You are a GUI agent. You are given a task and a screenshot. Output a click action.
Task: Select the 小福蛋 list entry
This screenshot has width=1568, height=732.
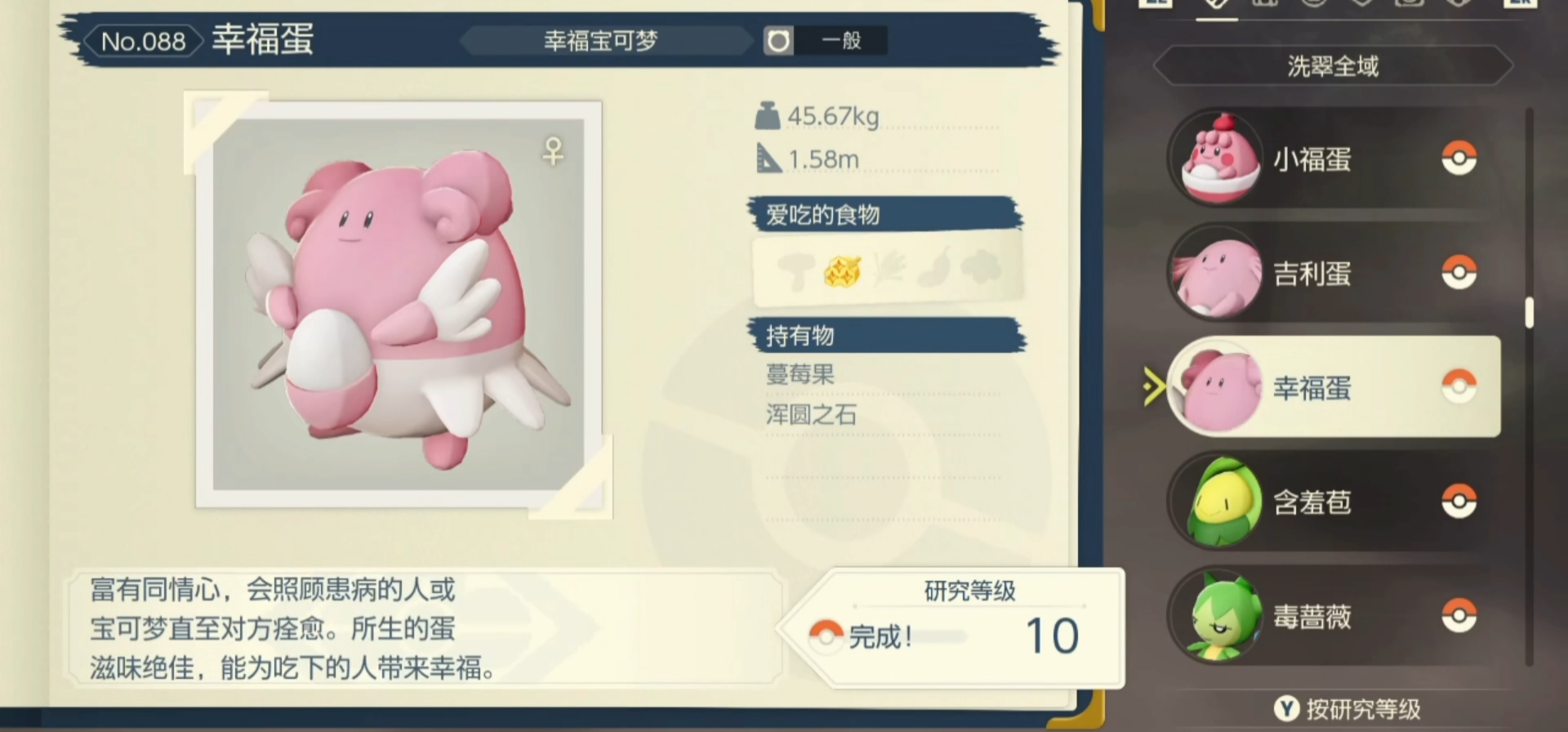[x=1333, y=158]
